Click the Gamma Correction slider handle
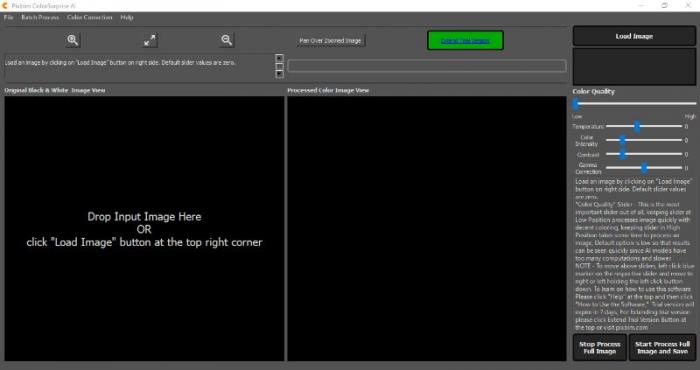Viewport: 700px width, 370px height. coord(644,168)
